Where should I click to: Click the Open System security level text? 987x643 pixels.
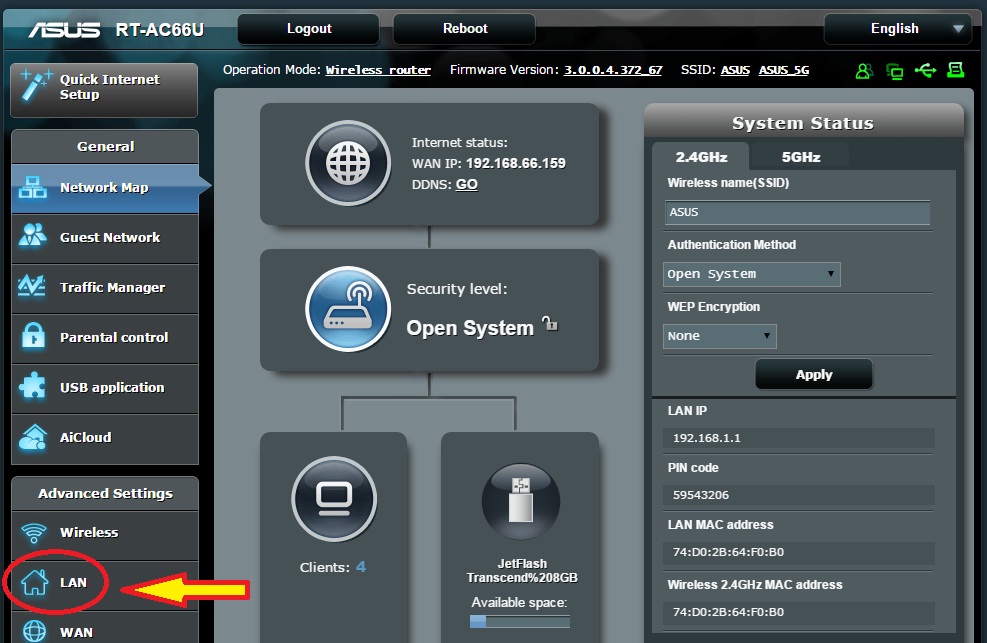pyautogui.click(x=470, y=328)
